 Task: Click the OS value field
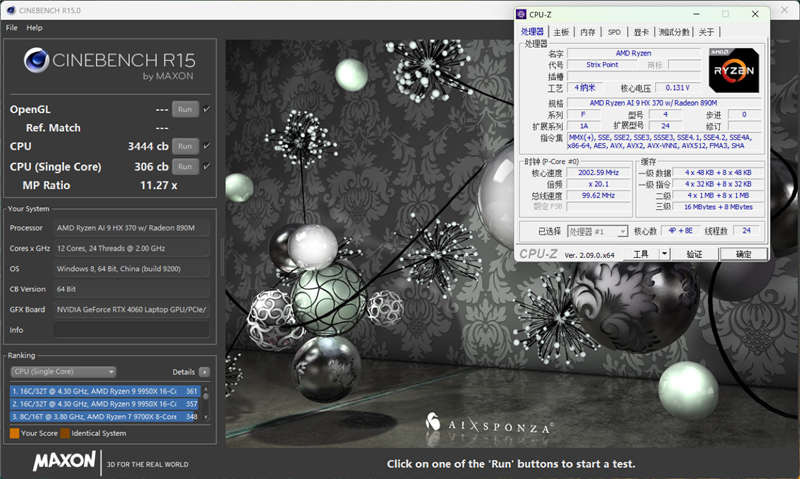pos(132,268)
